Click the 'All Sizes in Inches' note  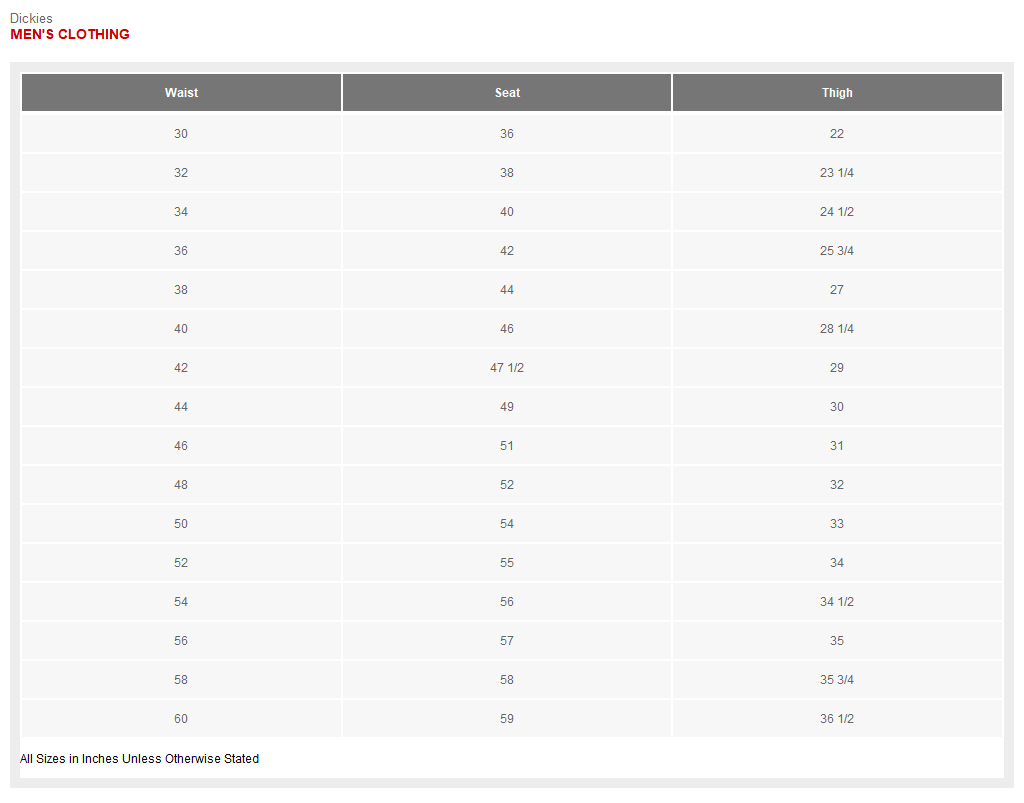coord(139,759)
